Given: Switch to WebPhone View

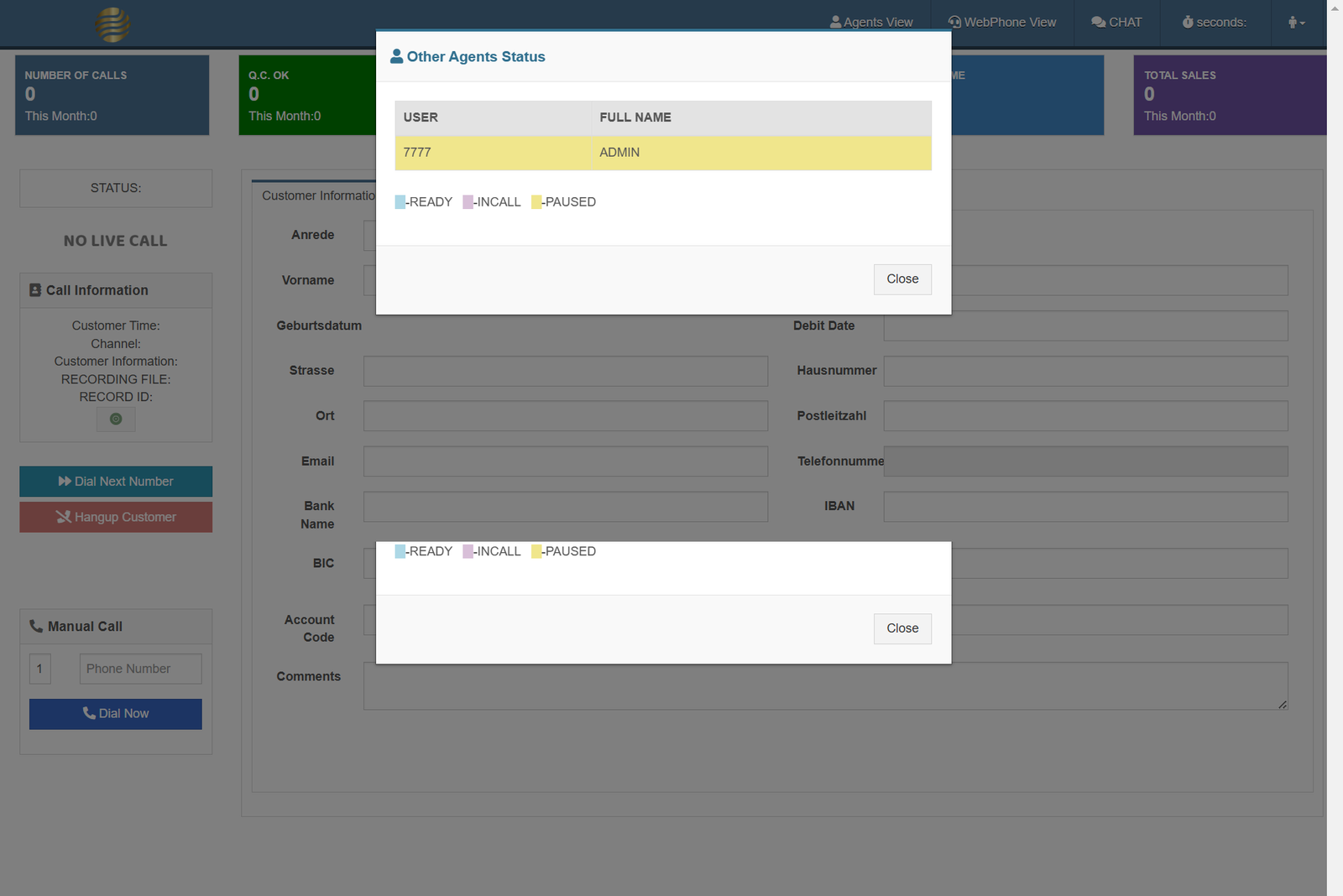Looking at the screenshot, I should coord(1002,23).
